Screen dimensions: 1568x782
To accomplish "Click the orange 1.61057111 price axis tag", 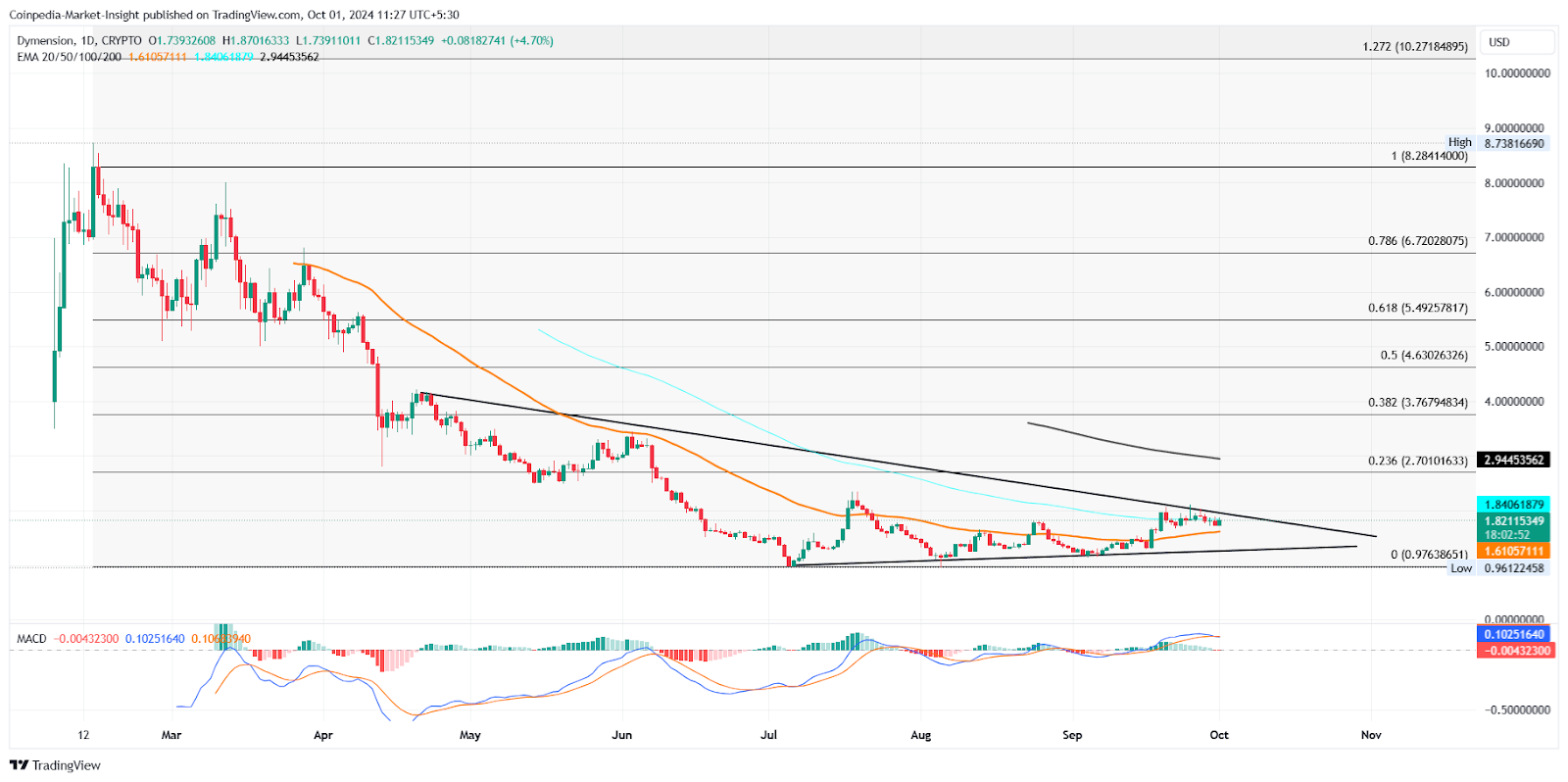I will tap(1514, 552).
